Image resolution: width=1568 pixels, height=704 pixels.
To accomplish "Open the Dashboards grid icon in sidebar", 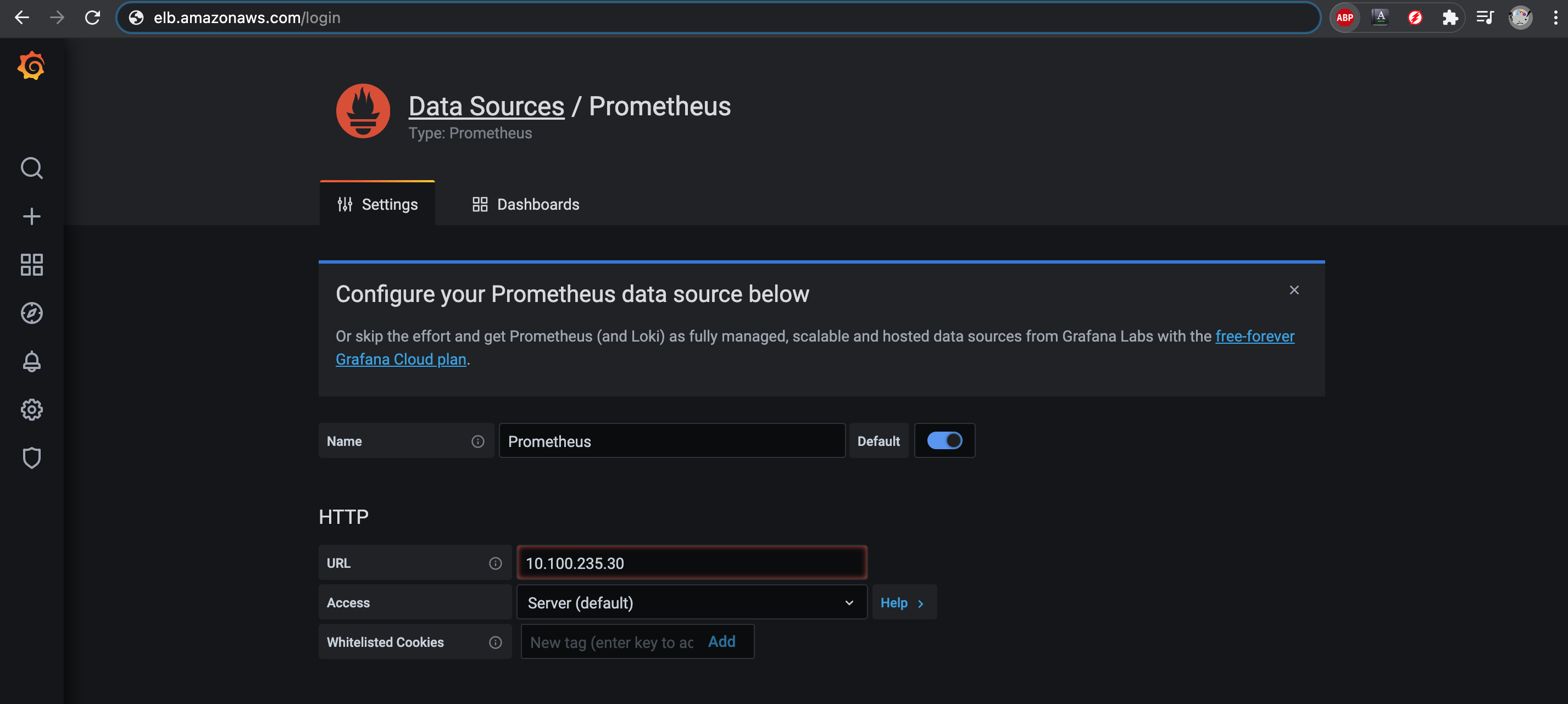I will coord(31,265).
